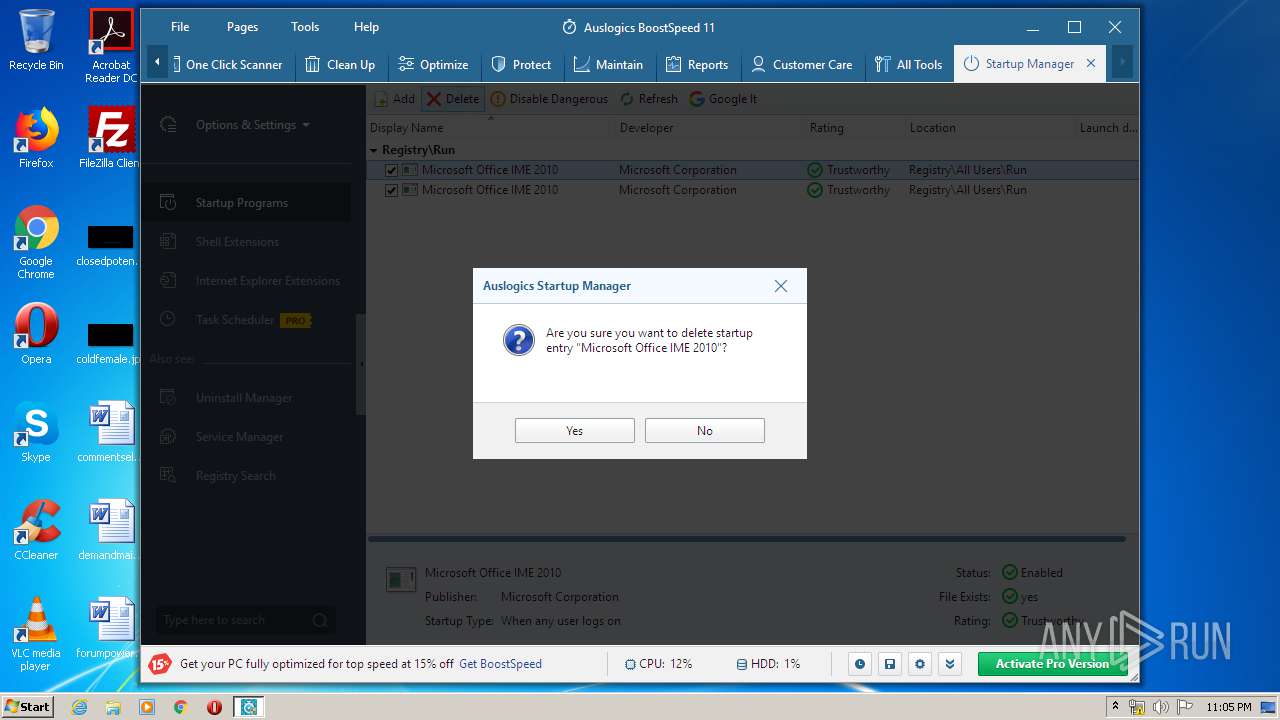Open the File menu

(x=180, y=27)
